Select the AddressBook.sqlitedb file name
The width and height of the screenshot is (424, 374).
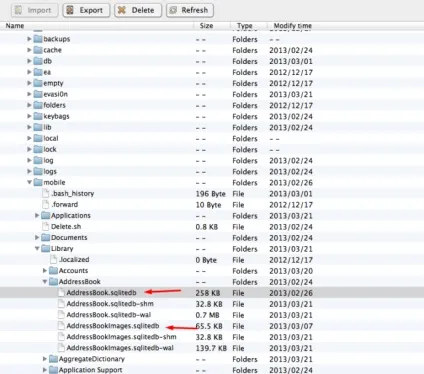101,293
